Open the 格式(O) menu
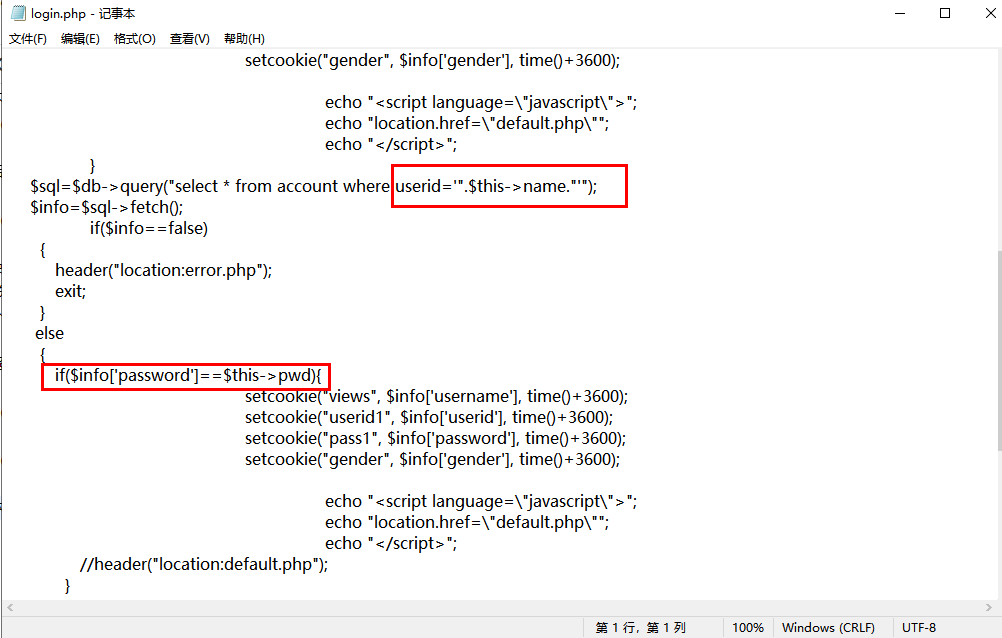Viewport: 1002px width, 638px height. pos(134,39)
